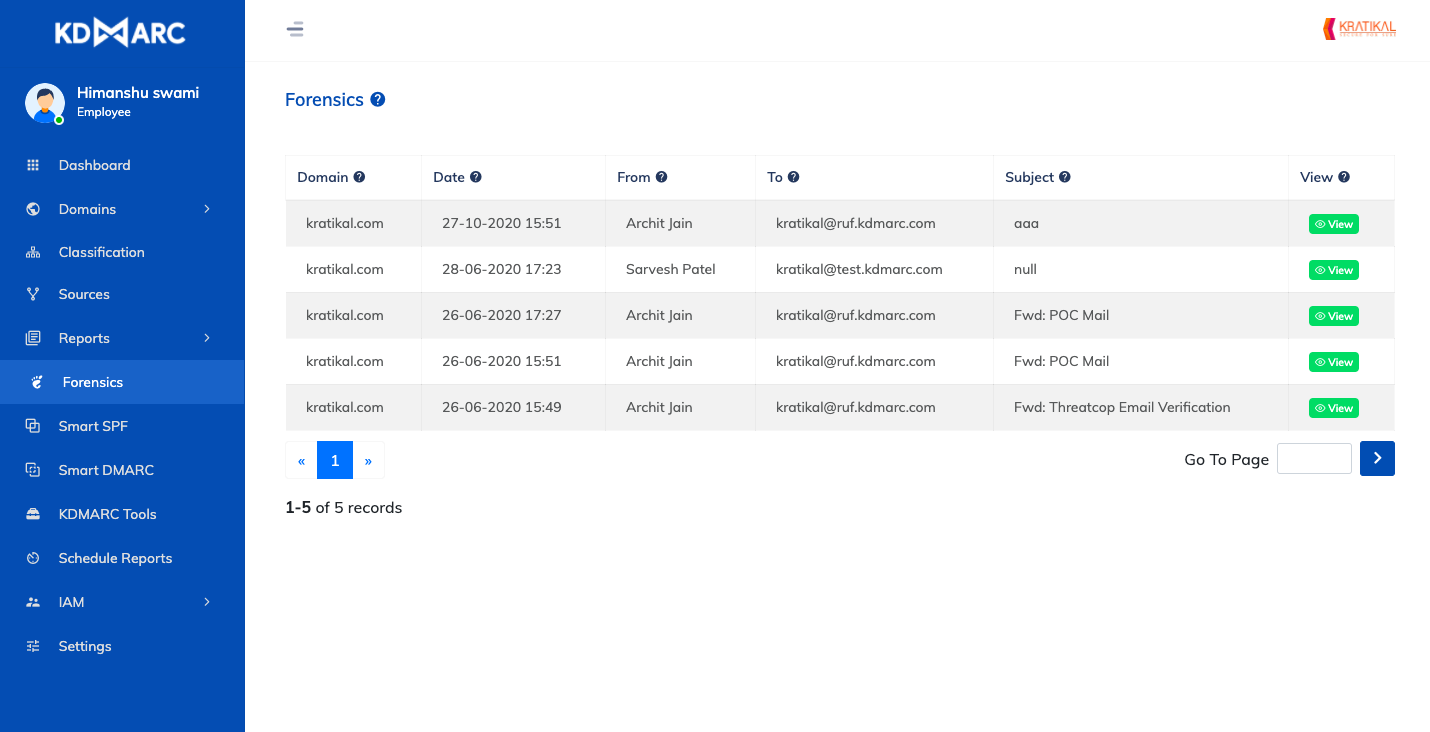
Task: Open the Dashboard sidebar item
Action: coord(94,165)
